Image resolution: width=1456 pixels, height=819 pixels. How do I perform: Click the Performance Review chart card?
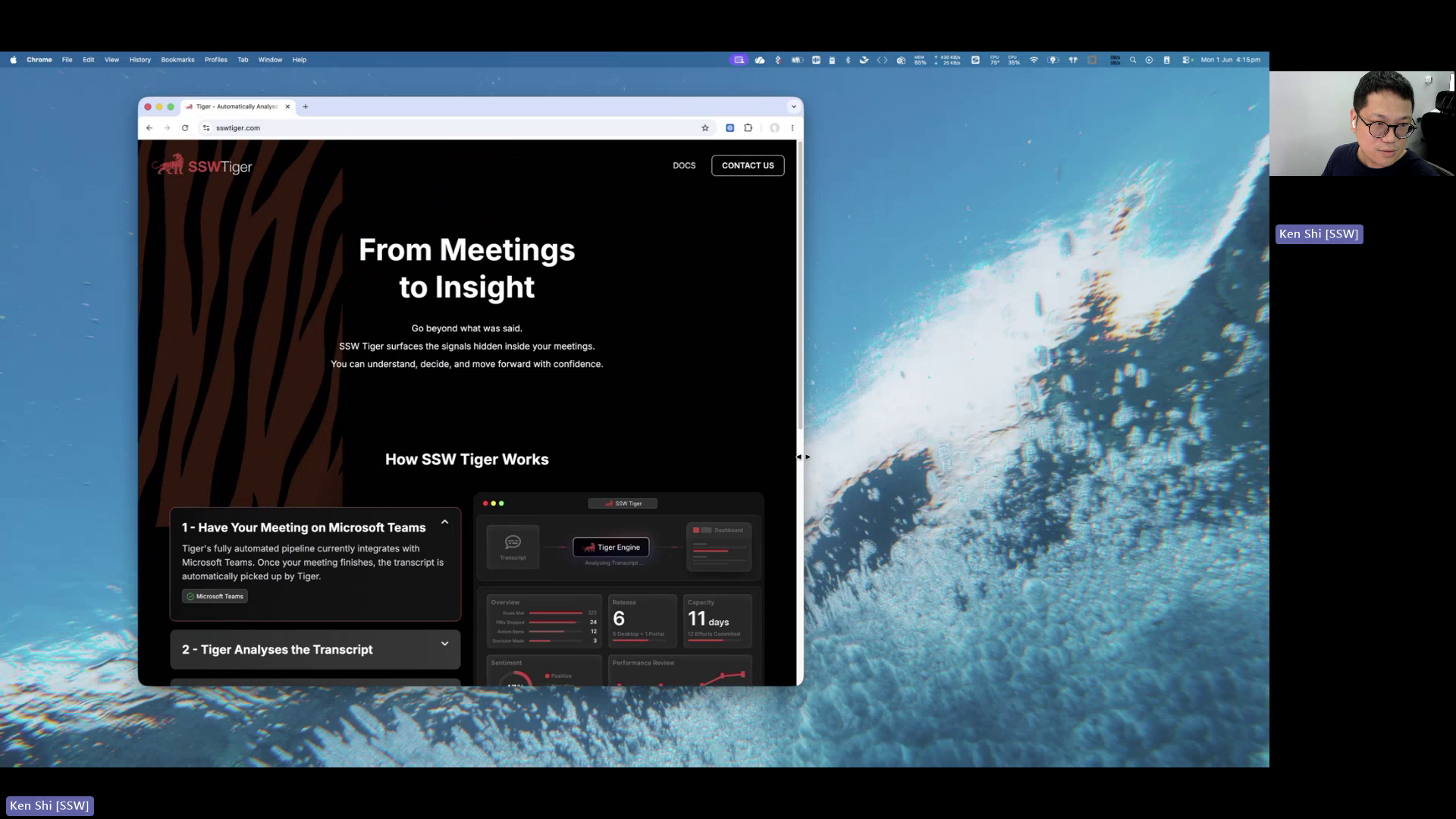(680, 671)
